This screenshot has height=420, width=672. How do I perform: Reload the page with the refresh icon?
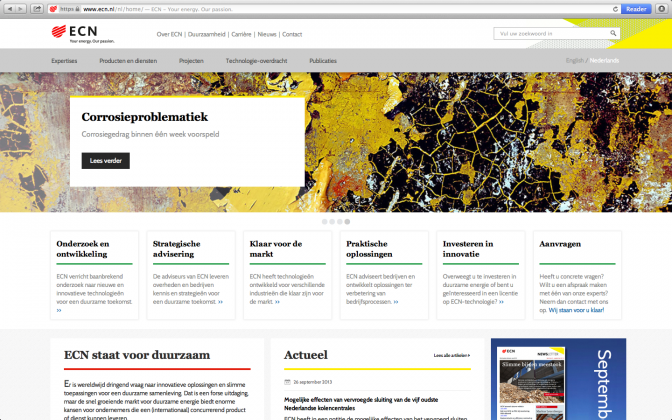coord(615,9)
